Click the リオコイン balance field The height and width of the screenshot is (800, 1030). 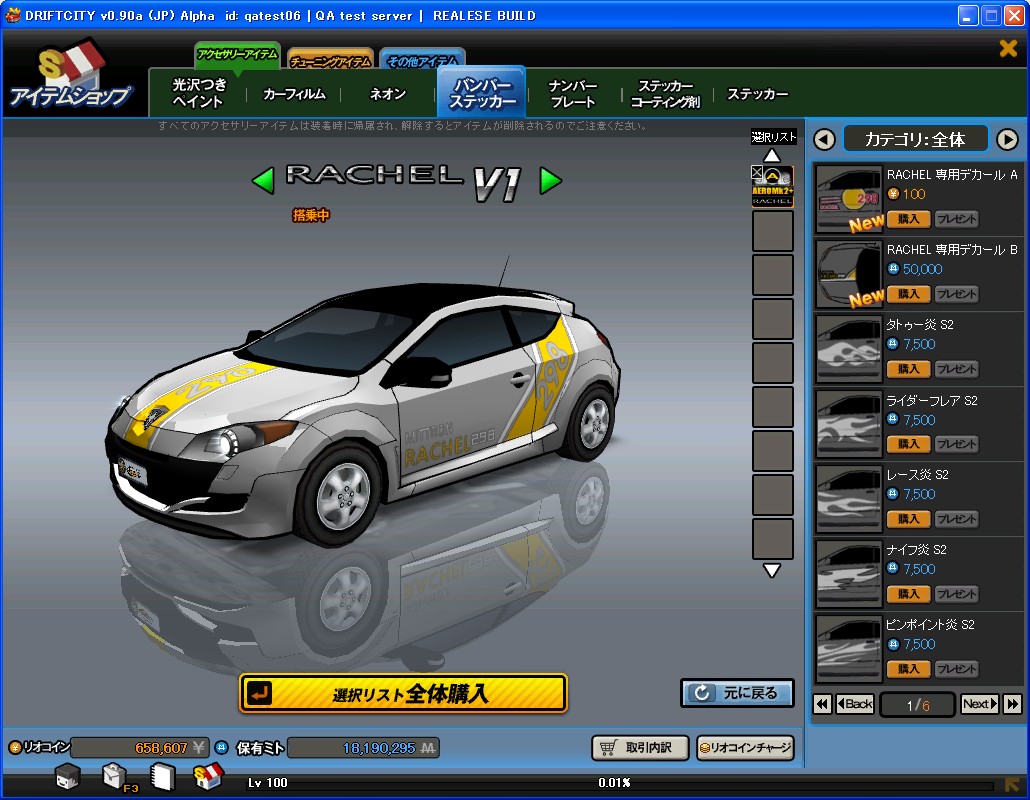pyautogui.click(x=139, y=748)
